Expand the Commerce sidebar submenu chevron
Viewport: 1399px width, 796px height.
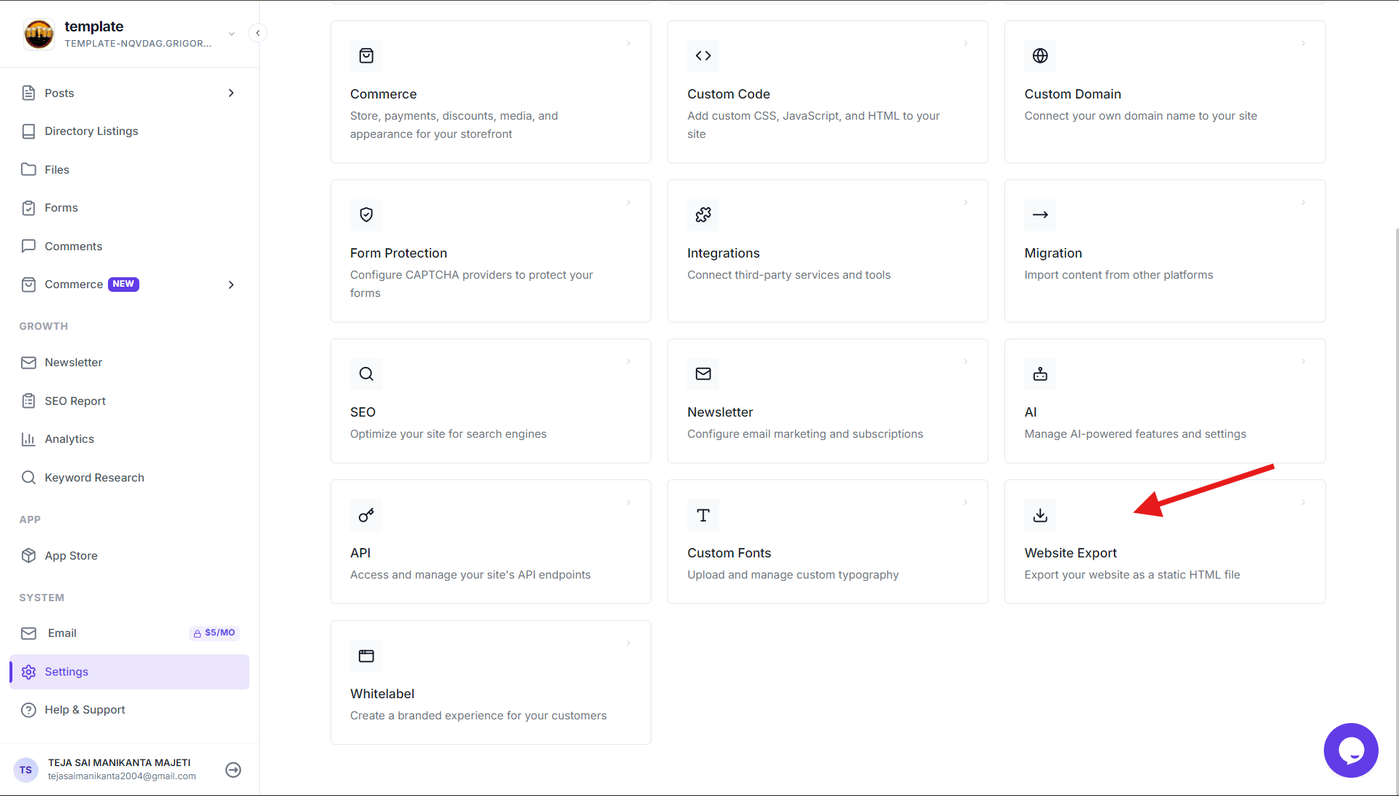231,285
